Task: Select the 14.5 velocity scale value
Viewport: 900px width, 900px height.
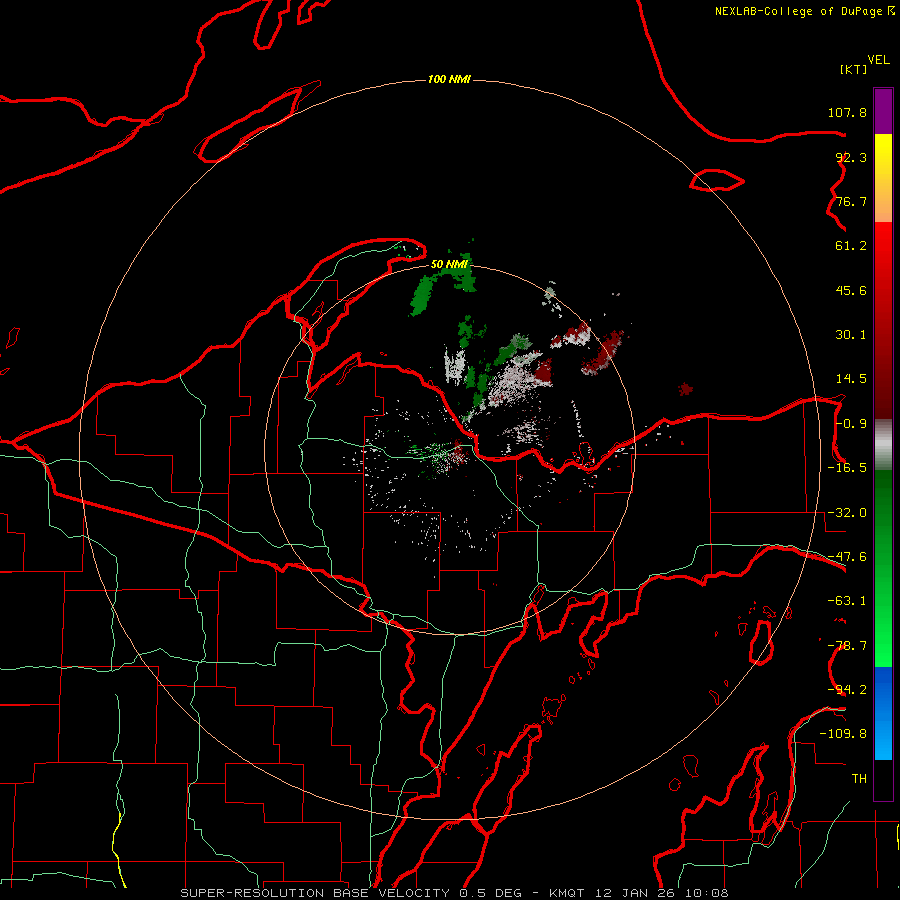Action: (851, 379)
